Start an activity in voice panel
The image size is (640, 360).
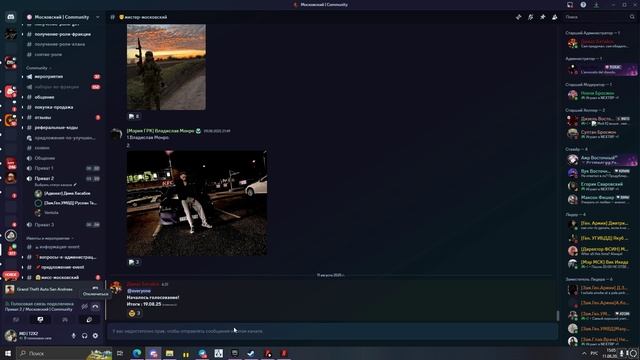point(65,320)
